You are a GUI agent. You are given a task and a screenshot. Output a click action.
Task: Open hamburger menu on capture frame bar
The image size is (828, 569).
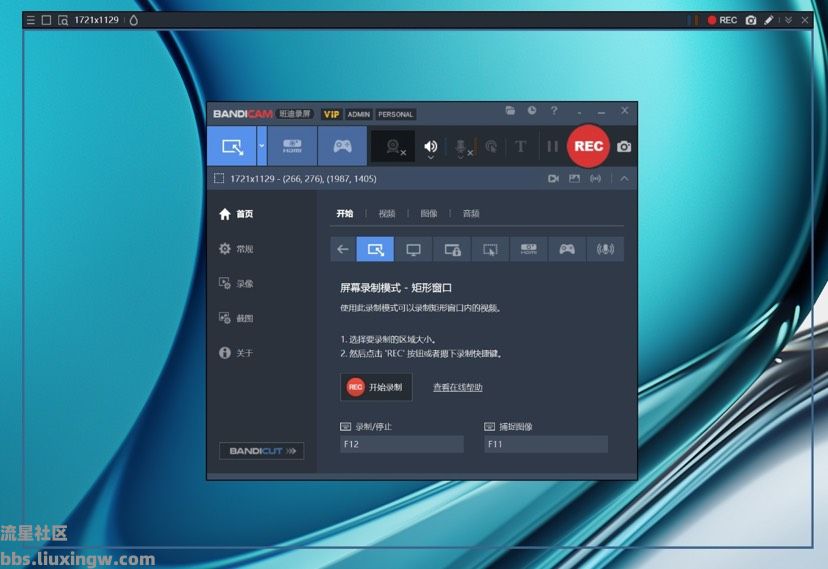[31, 20]
